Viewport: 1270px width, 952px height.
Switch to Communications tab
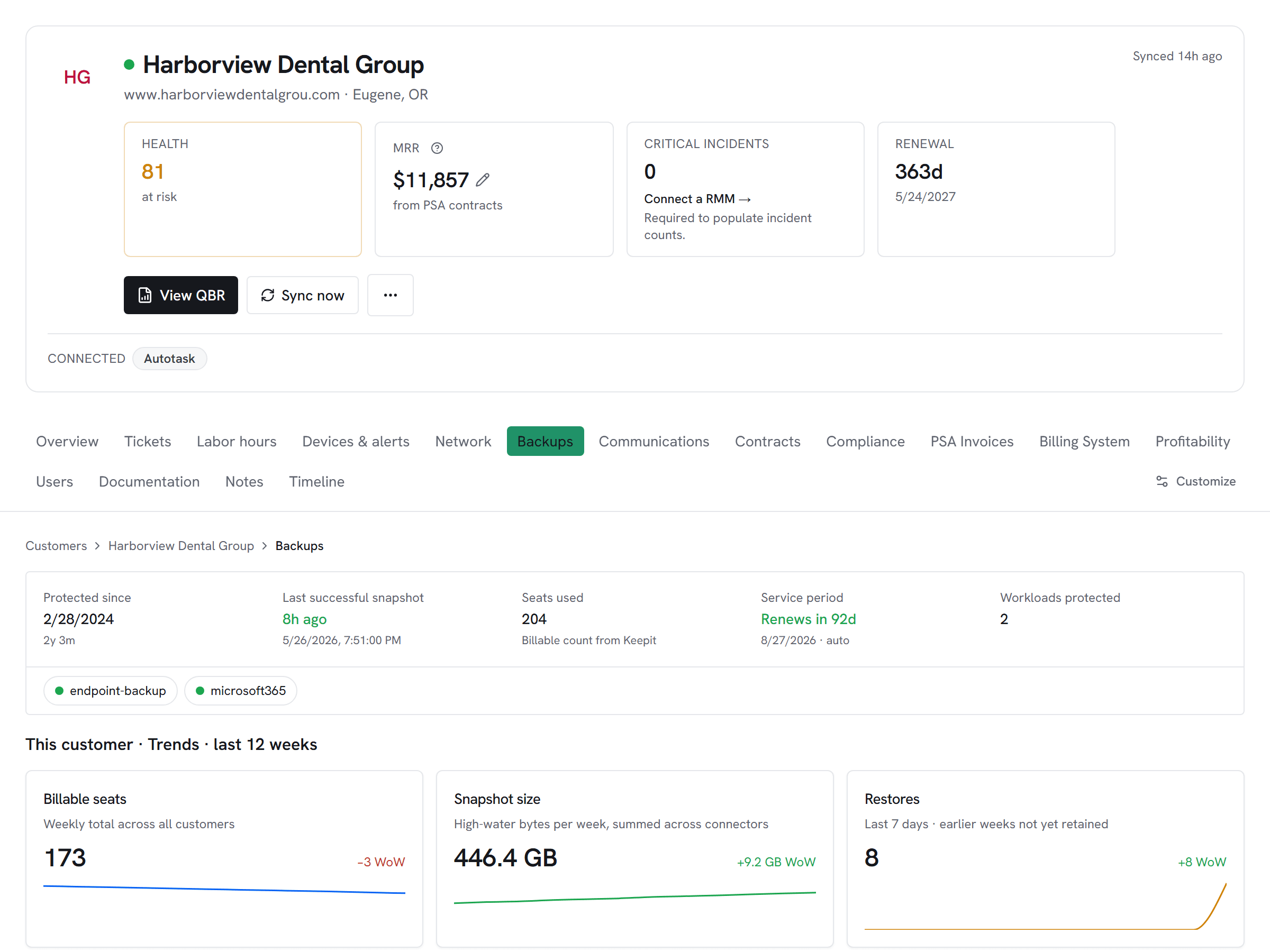[x=654, y=441]
